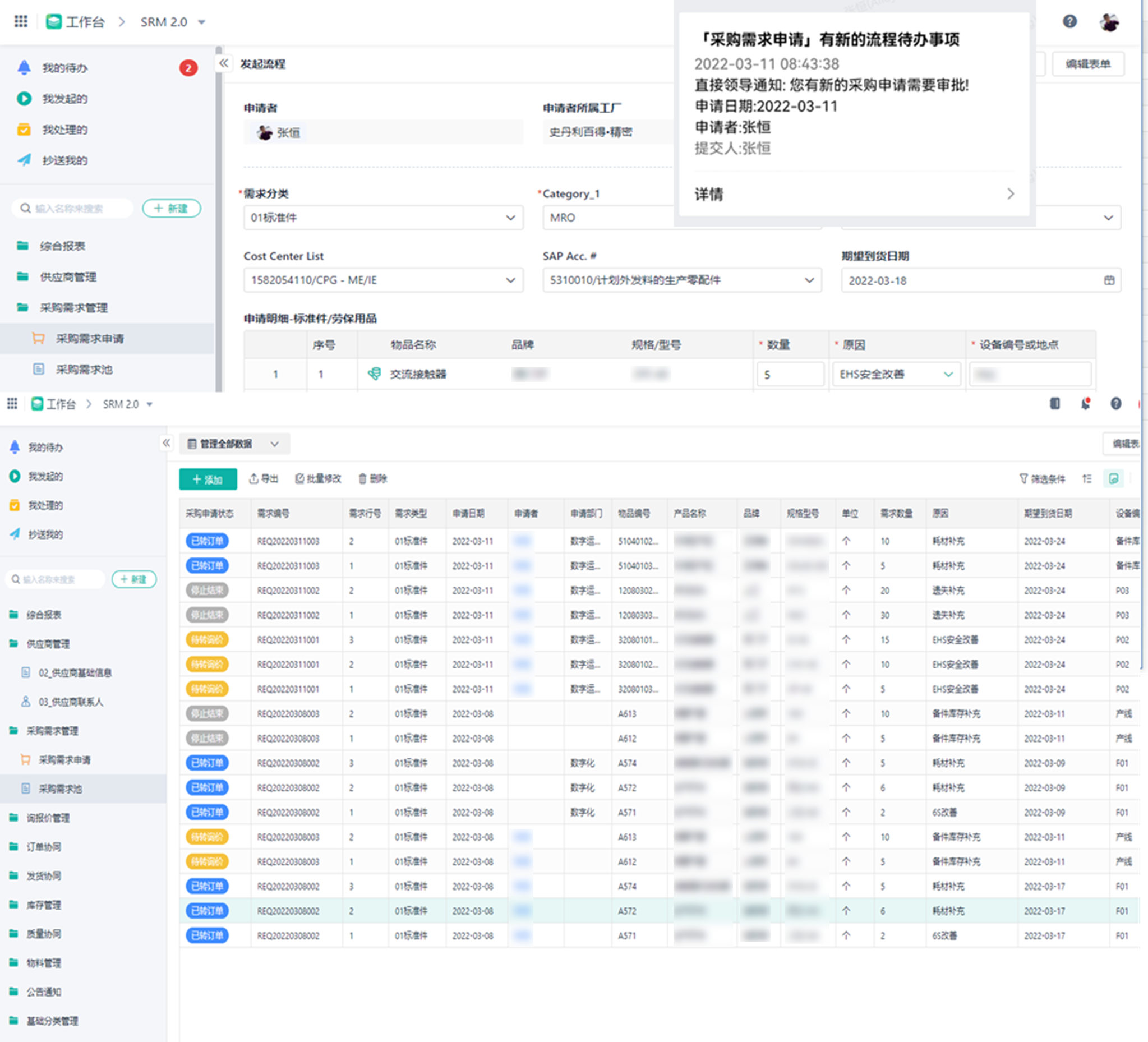This screenshot has width=1148, height=1042.
Task: Click the sort order icon beside 筛选条件
Action: tap(1086, 479)
